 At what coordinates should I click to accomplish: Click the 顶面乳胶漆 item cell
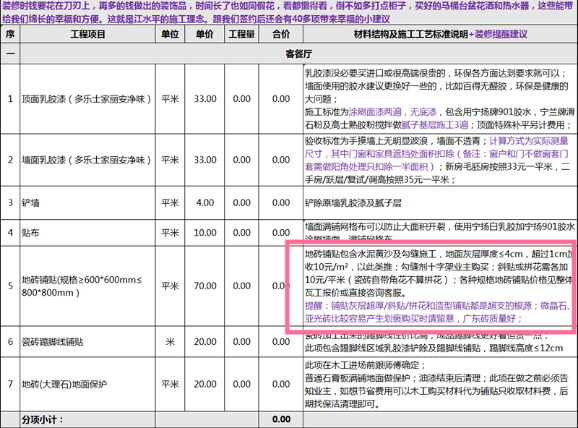(88, 99)
